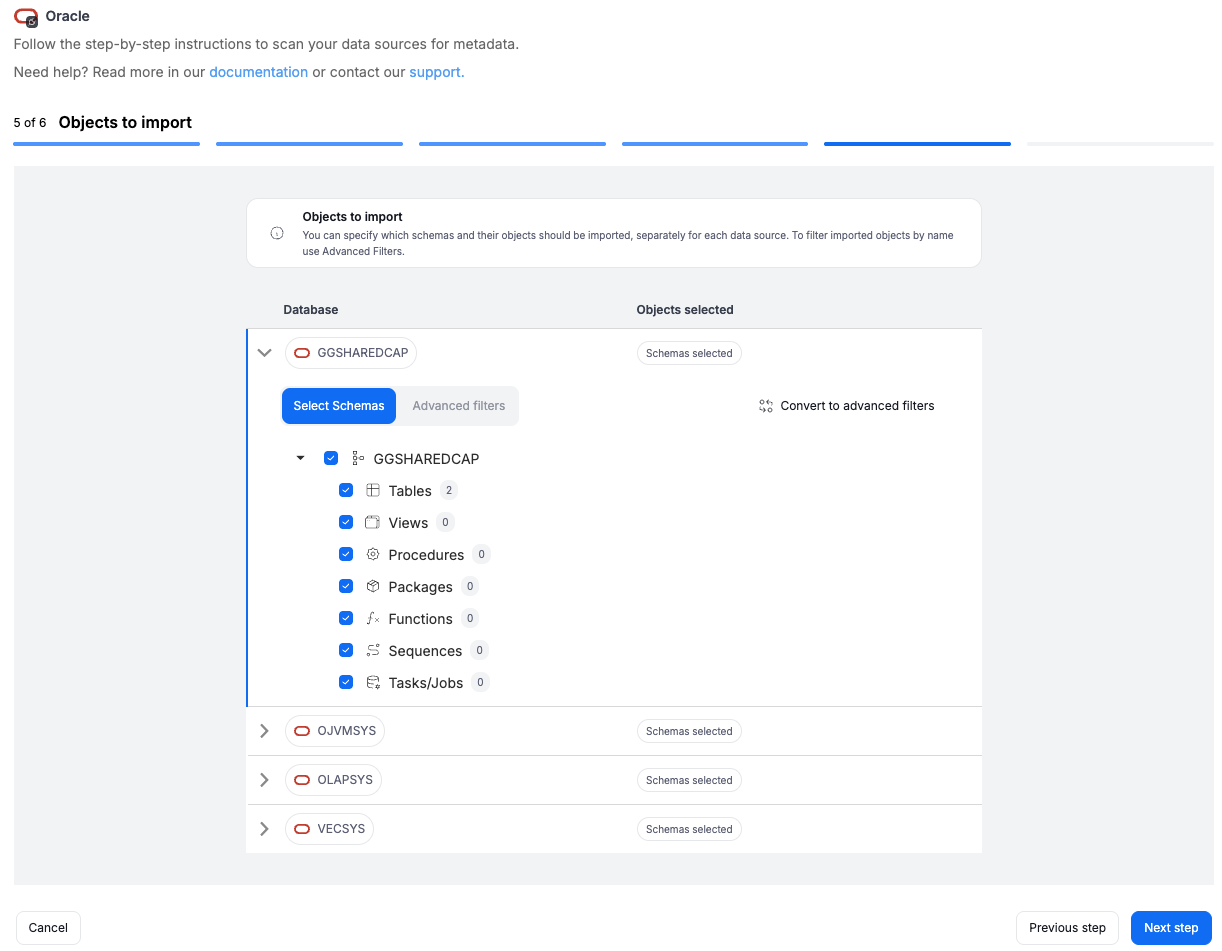Click the Objects selected column header
Viewport: 1222px width, 951px height.
685,310
